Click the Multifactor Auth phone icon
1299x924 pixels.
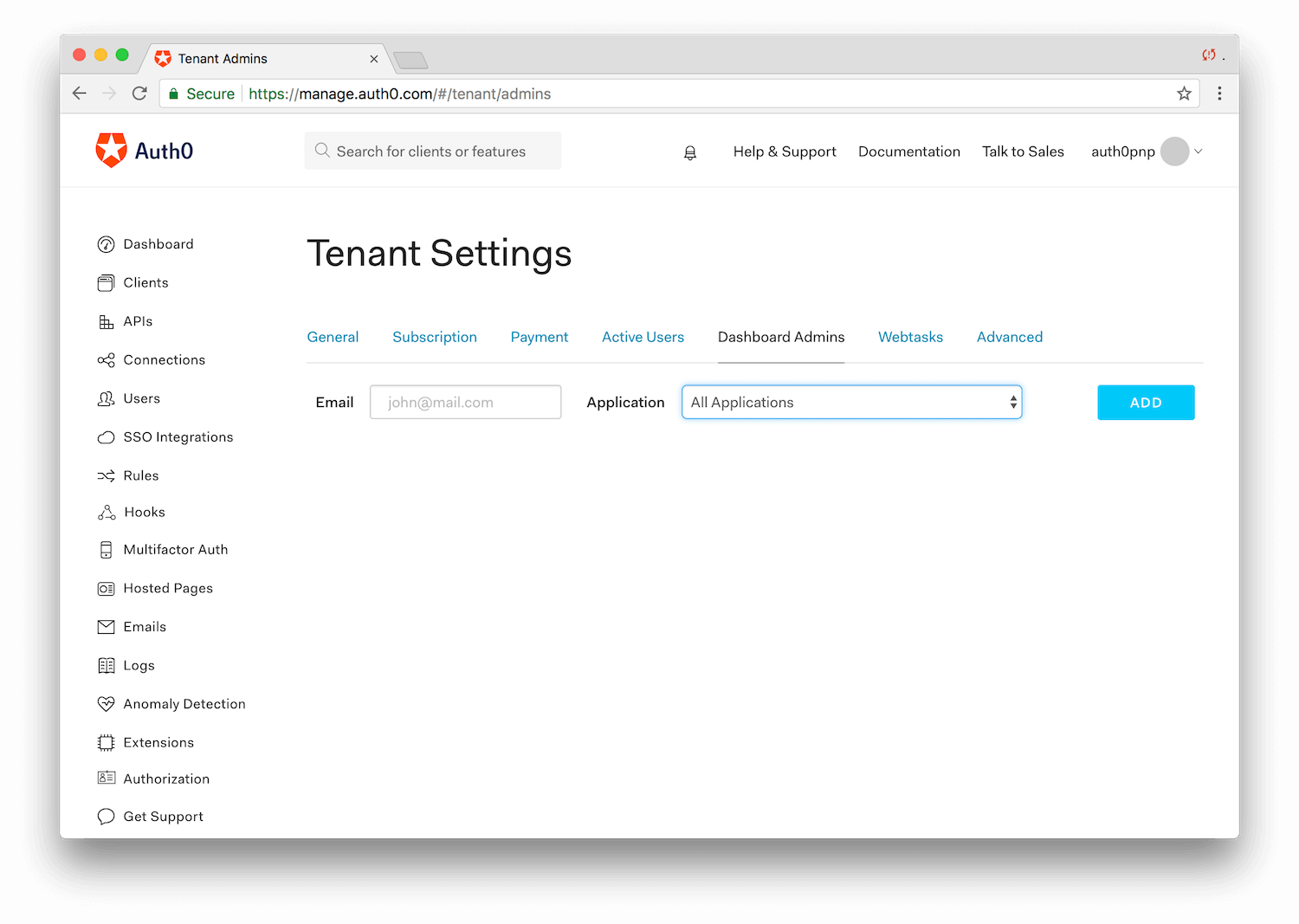coord(106,550)
